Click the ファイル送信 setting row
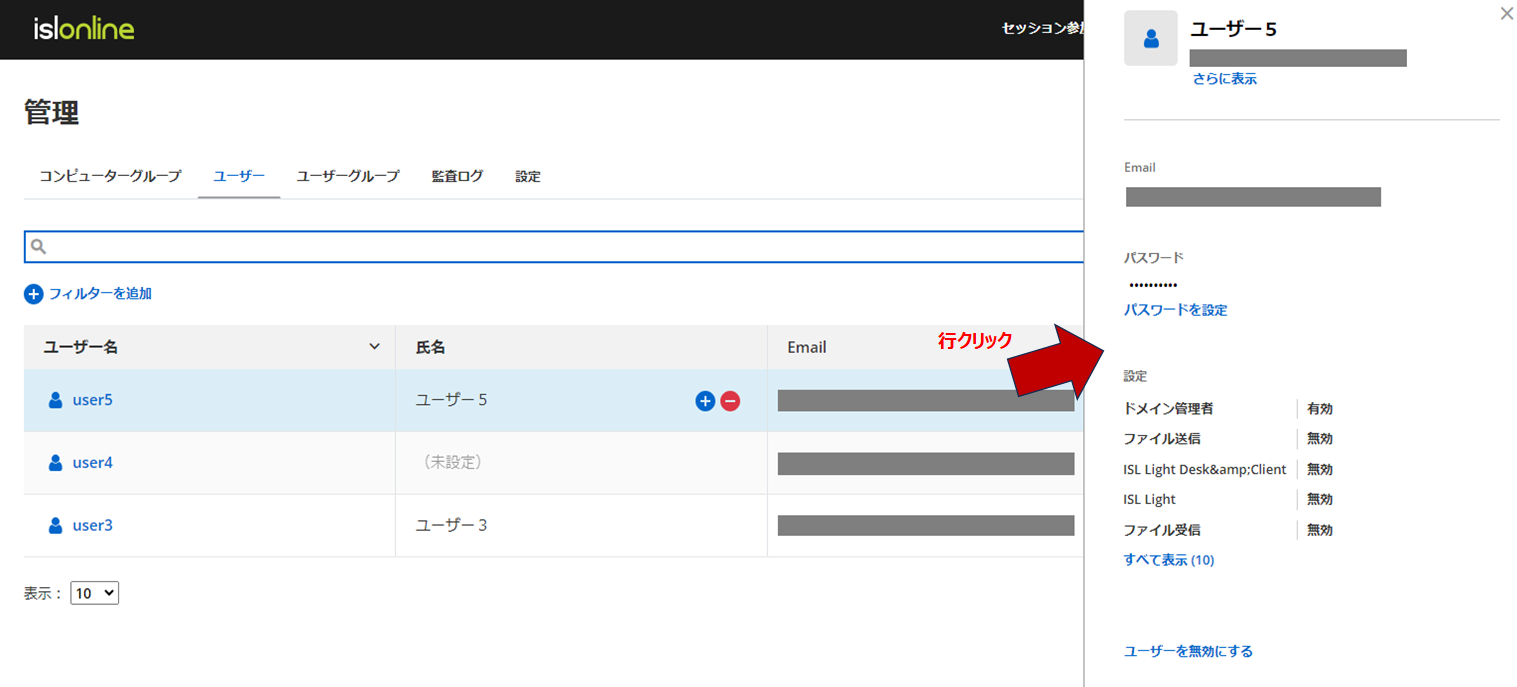 1228,439
